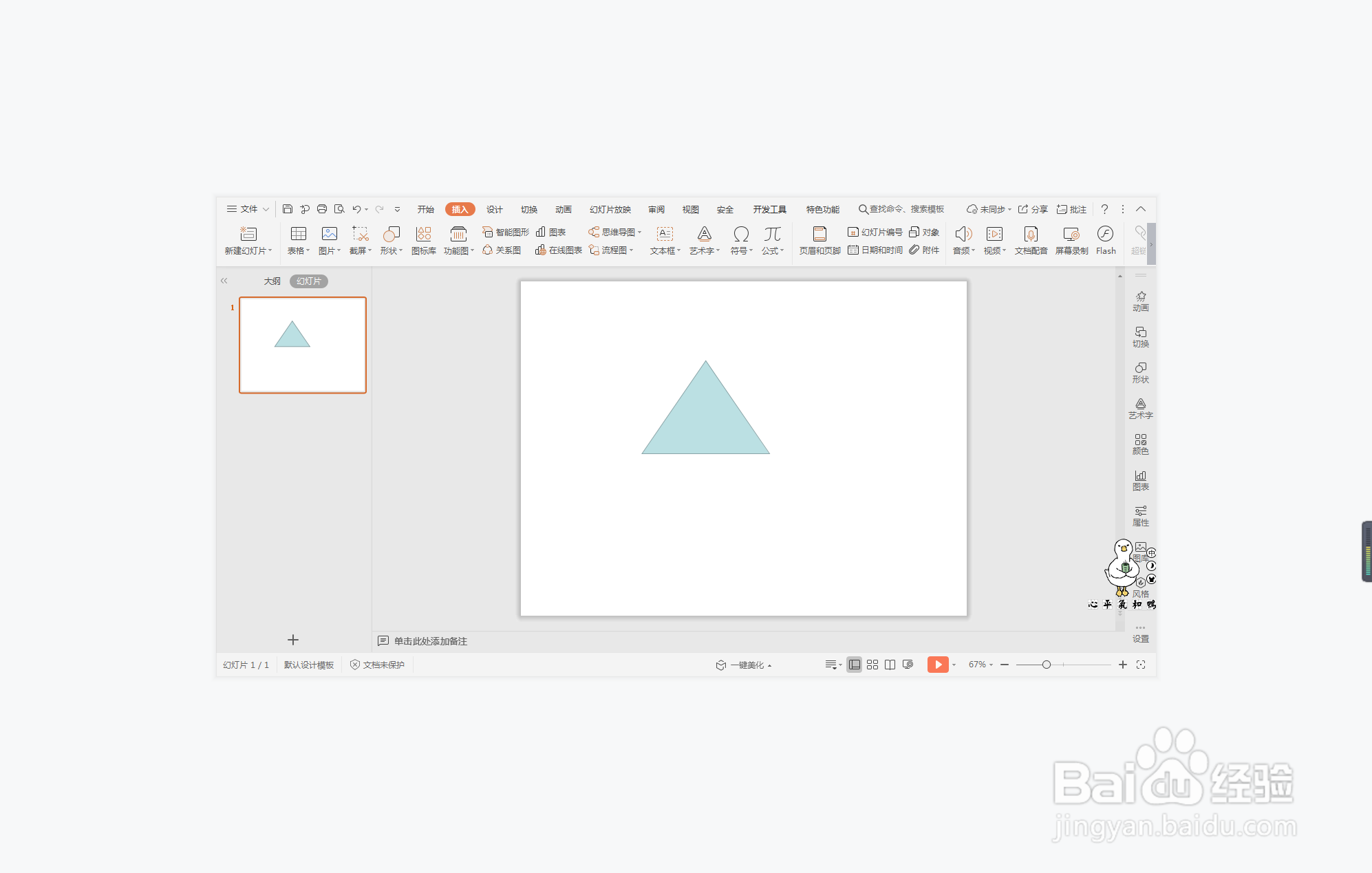1372x873 pixels.
Task: Switch to the Design tab (设计)
Action: point(494,209)
